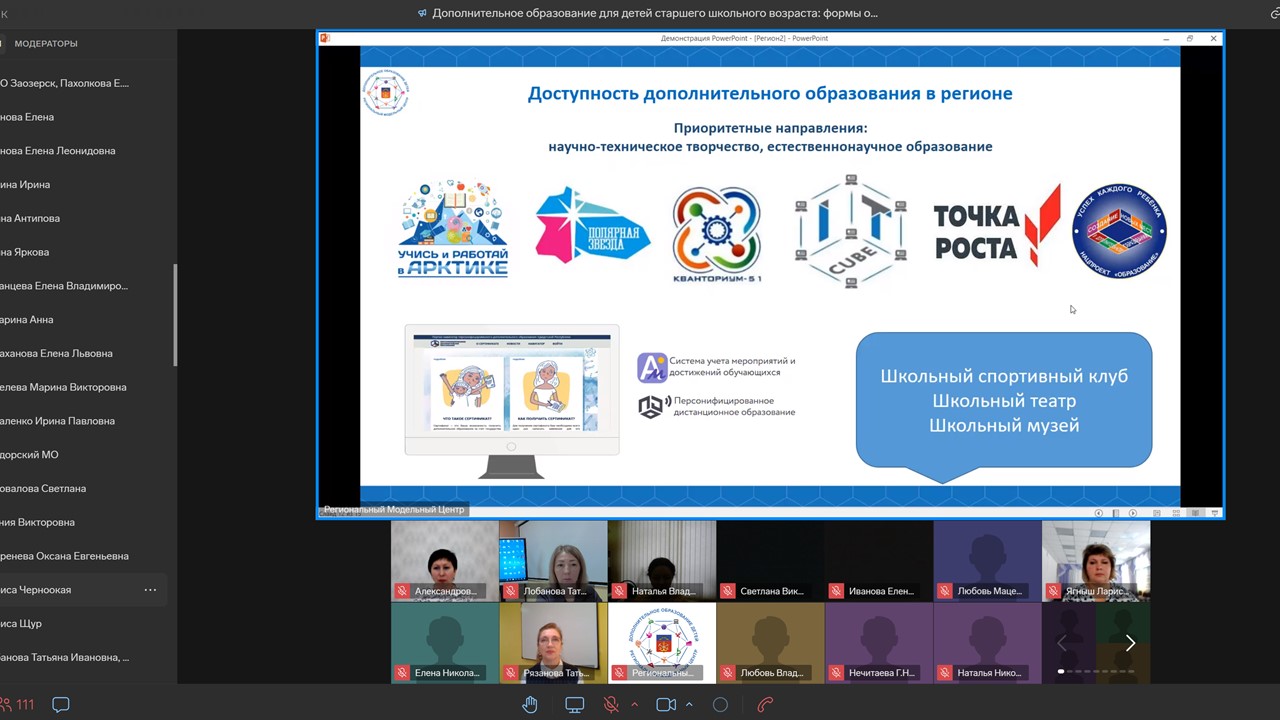The width and height of the screenshot is (1280, 720).
Task: Start slideshow from PowerPoint status bar
Action: [x=1215, y=513]
